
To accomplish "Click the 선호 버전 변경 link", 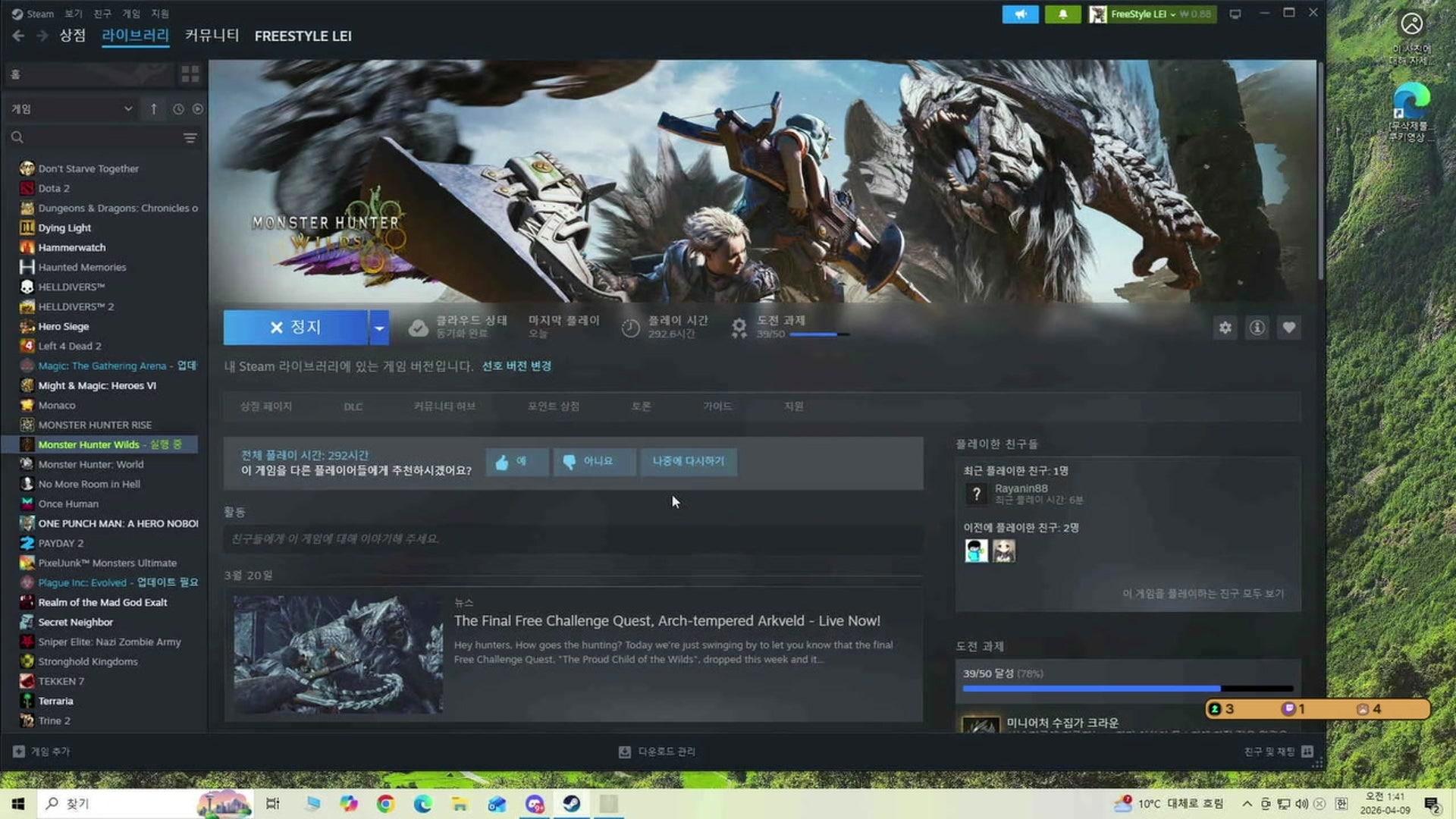I will coord(516,366).
